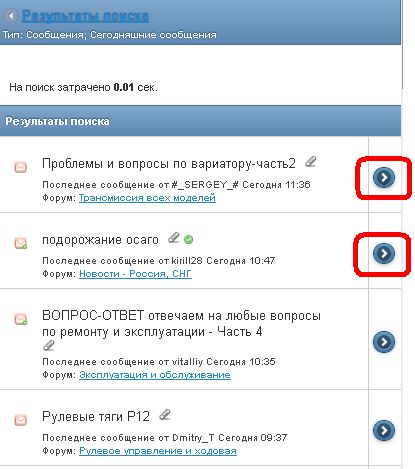Screen dimensions: 415x469
Task: Click paperclip icon beside Рулевые тяги P12
Action: coord(165,415)
